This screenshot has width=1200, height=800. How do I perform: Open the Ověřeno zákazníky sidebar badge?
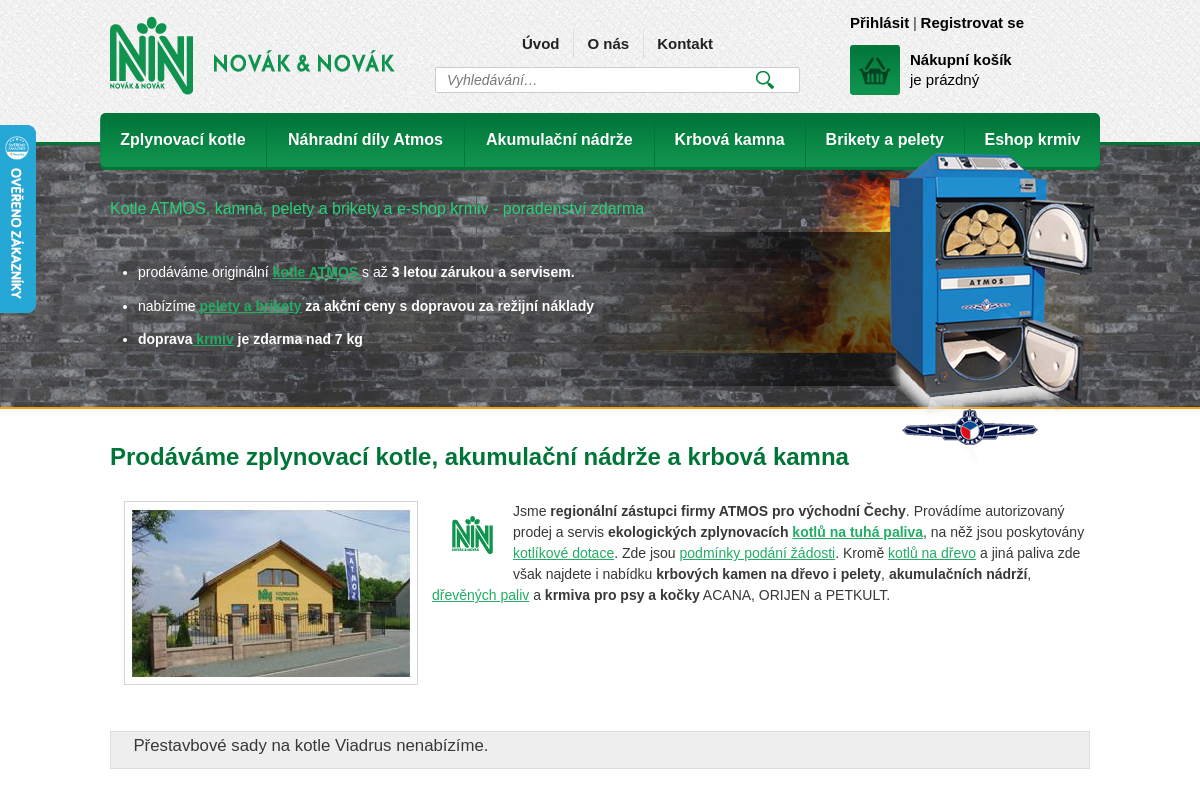(18, 218)
